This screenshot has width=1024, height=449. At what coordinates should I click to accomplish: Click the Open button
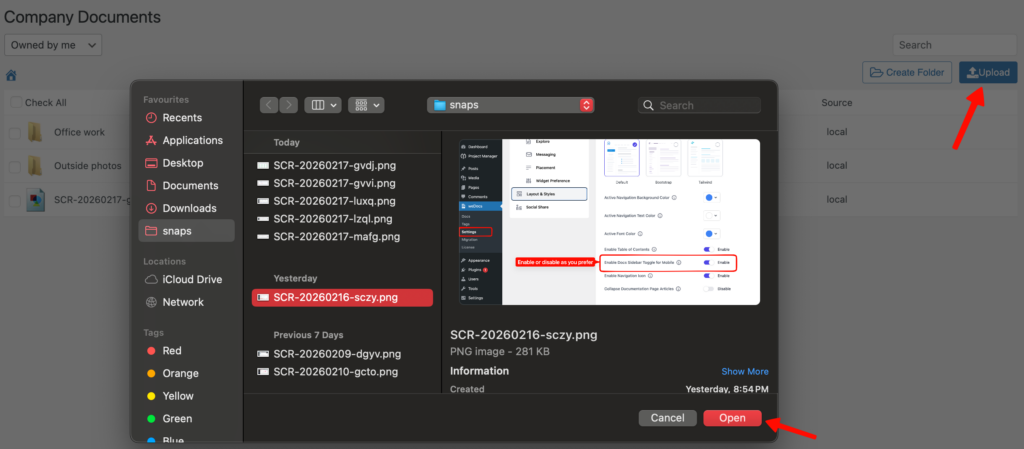point(732,418)
